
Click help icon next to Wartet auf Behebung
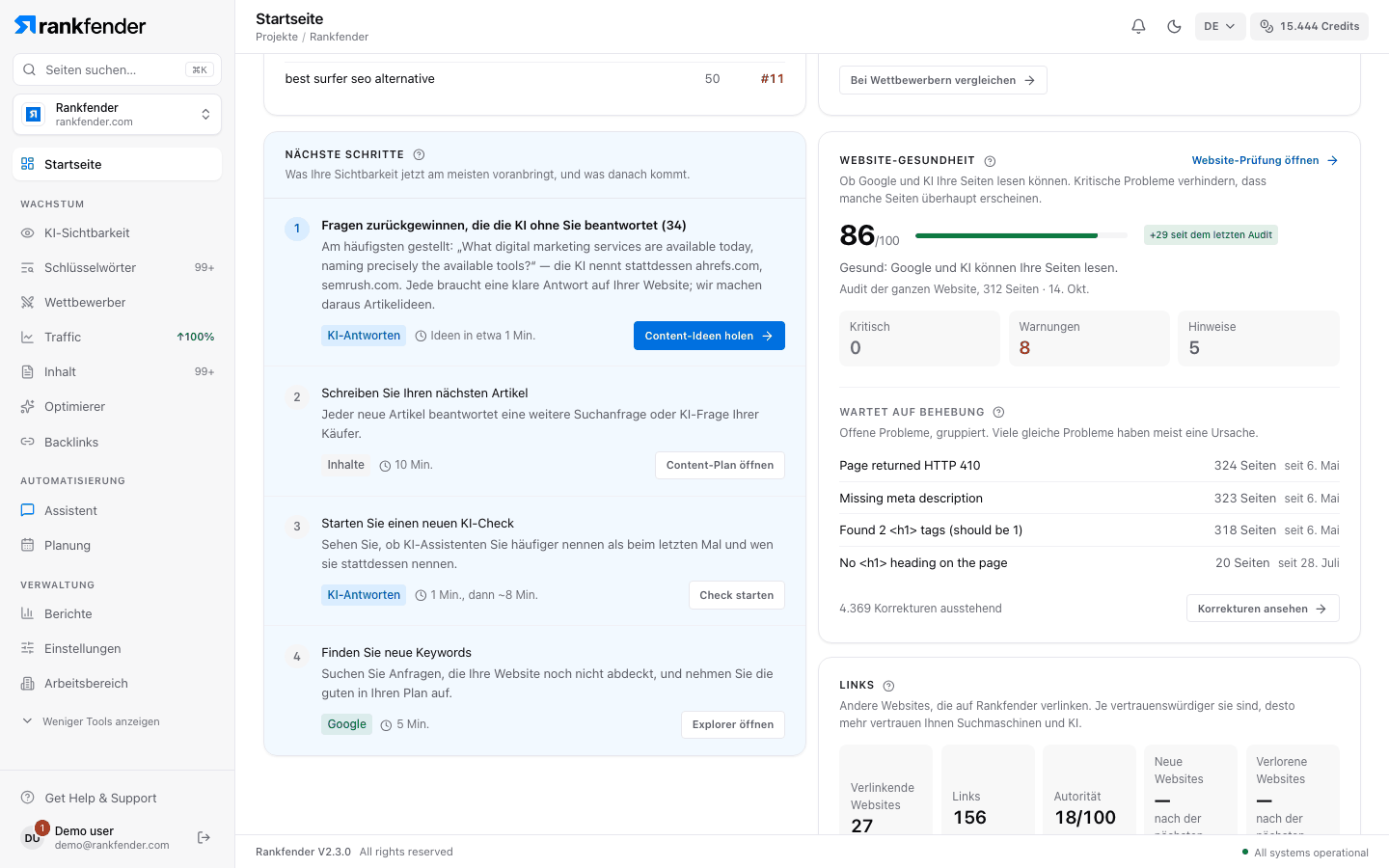998,412
